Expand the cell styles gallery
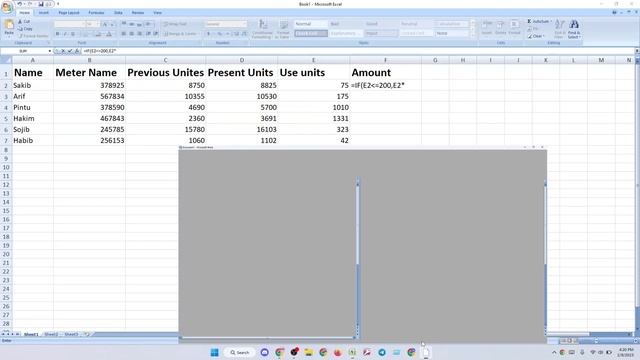Screen dimensions: 640x360 (x=473, y=36)
